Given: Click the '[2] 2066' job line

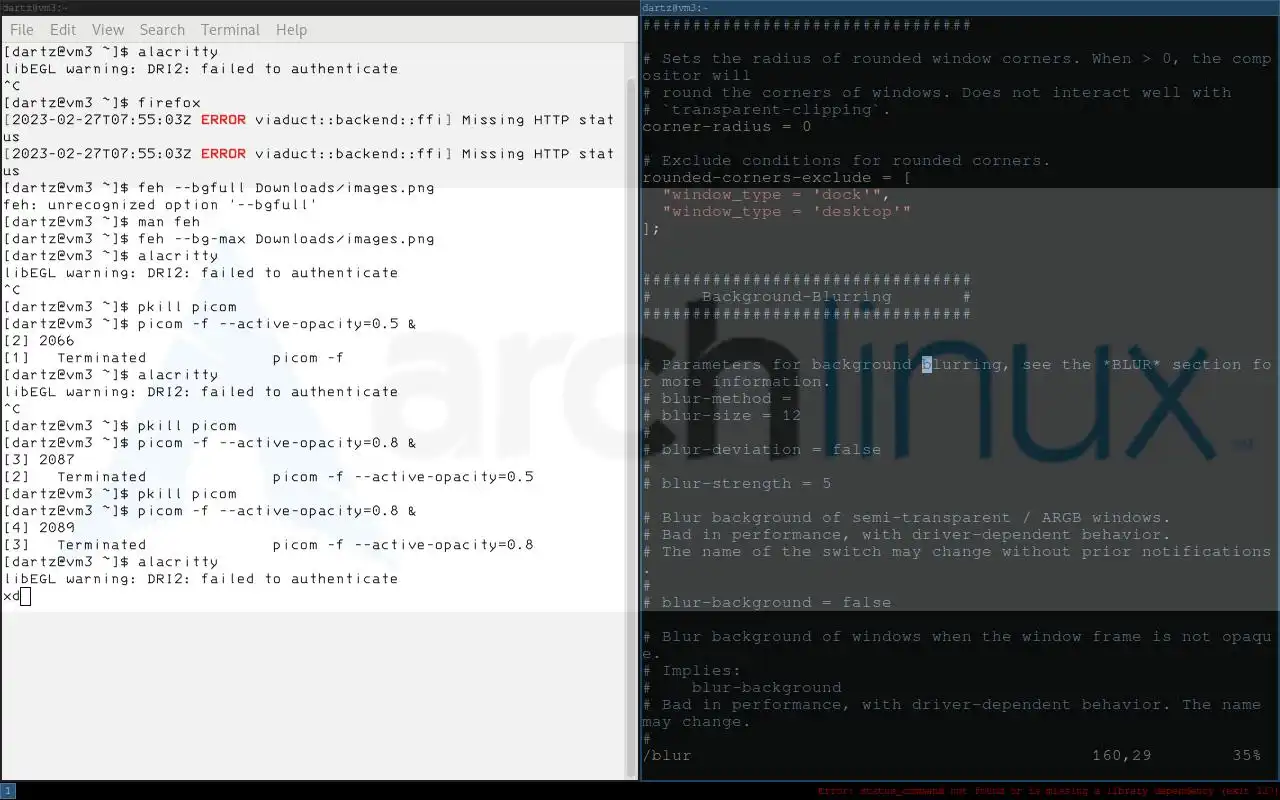Looking at the screenshot, I should [x=39, y=341].
